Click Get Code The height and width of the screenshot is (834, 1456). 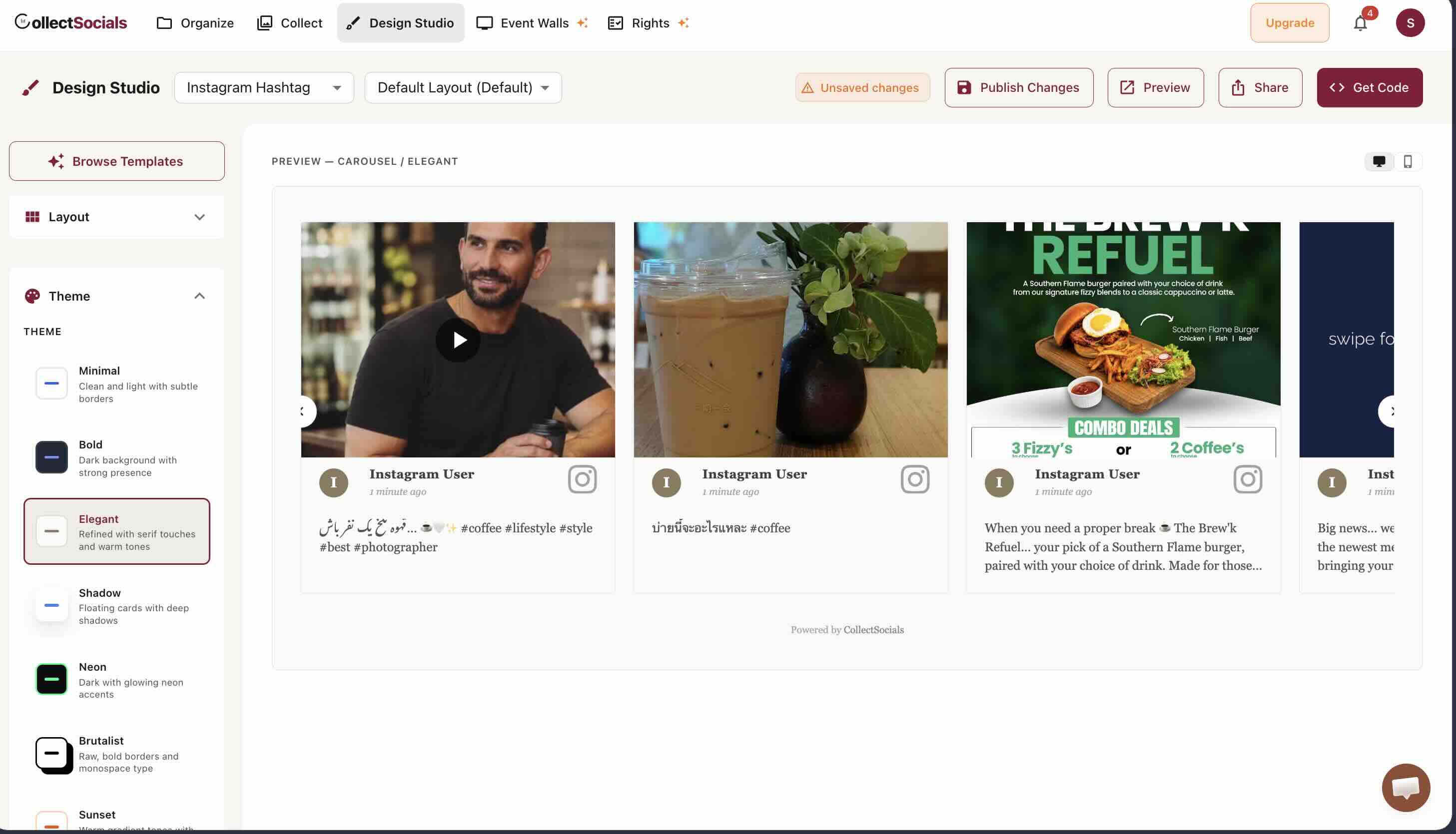coord(1370,87)
